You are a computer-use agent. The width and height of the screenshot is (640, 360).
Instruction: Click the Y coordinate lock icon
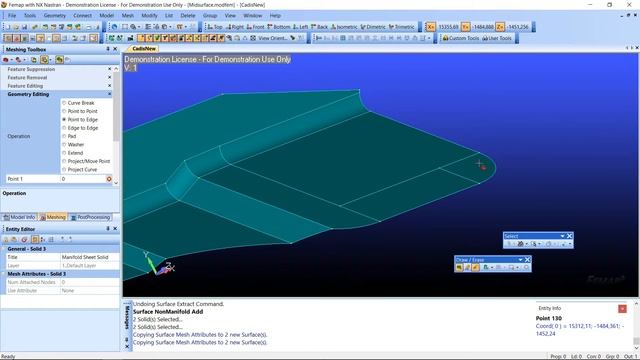tap(465, 27)
